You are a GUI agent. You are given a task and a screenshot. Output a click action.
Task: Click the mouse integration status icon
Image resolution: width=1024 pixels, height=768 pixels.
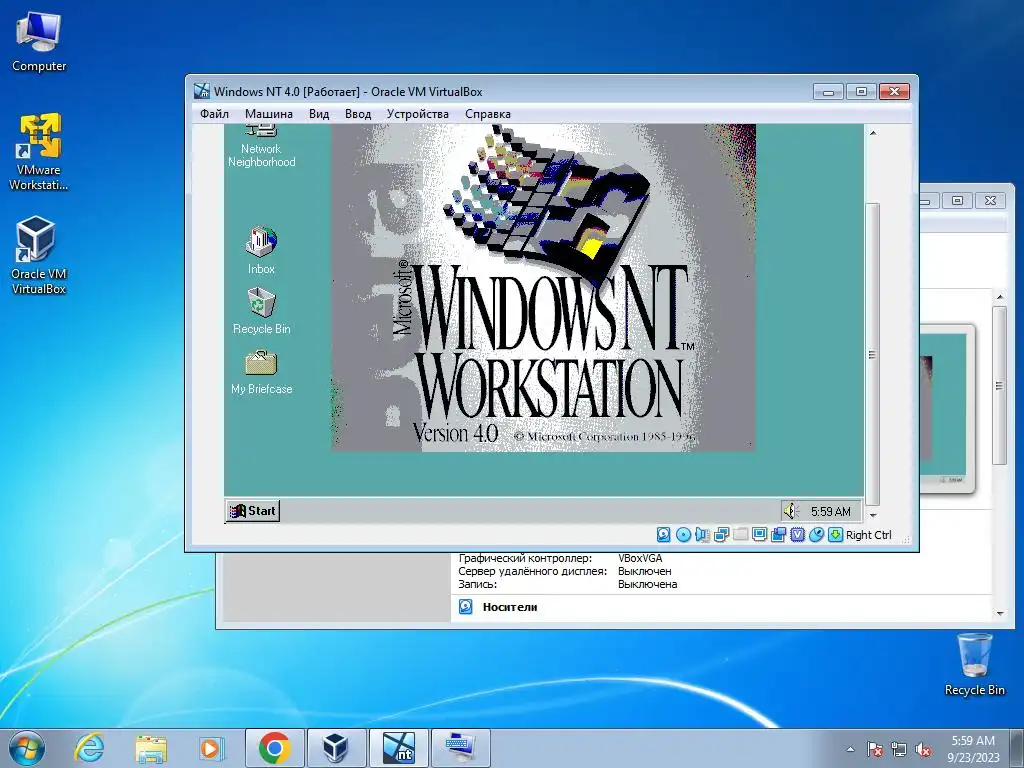pos(816,535)
